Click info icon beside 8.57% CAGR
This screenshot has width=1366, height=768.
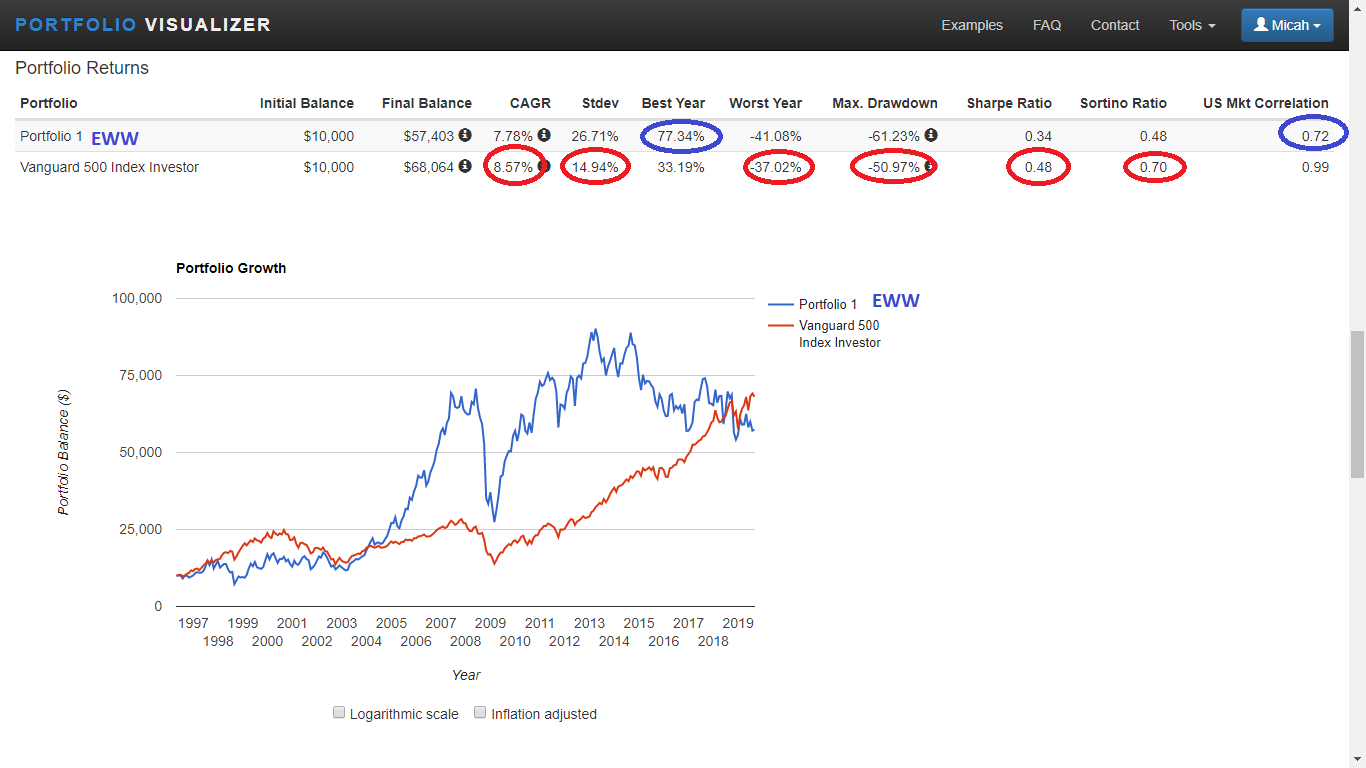coord(544,166)
